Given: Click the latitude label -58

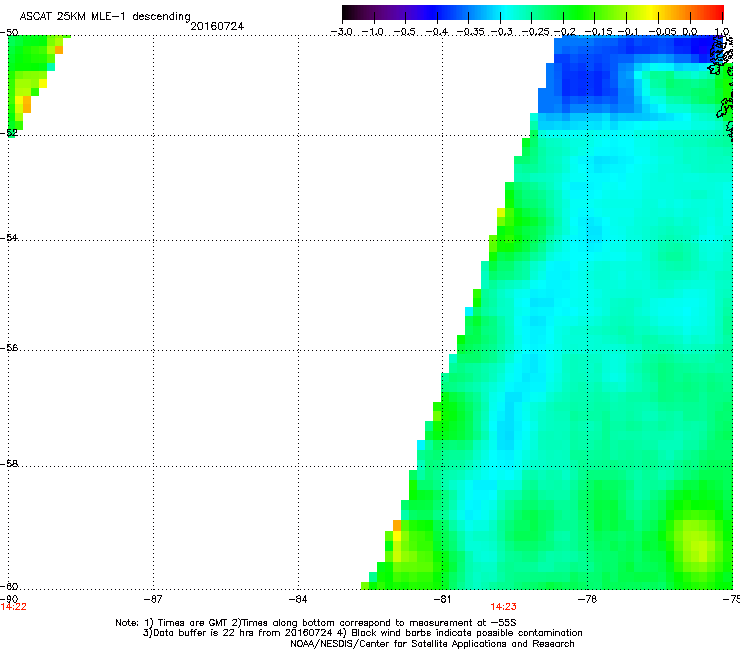Looking at the screenshot, I should pos(9,464).
